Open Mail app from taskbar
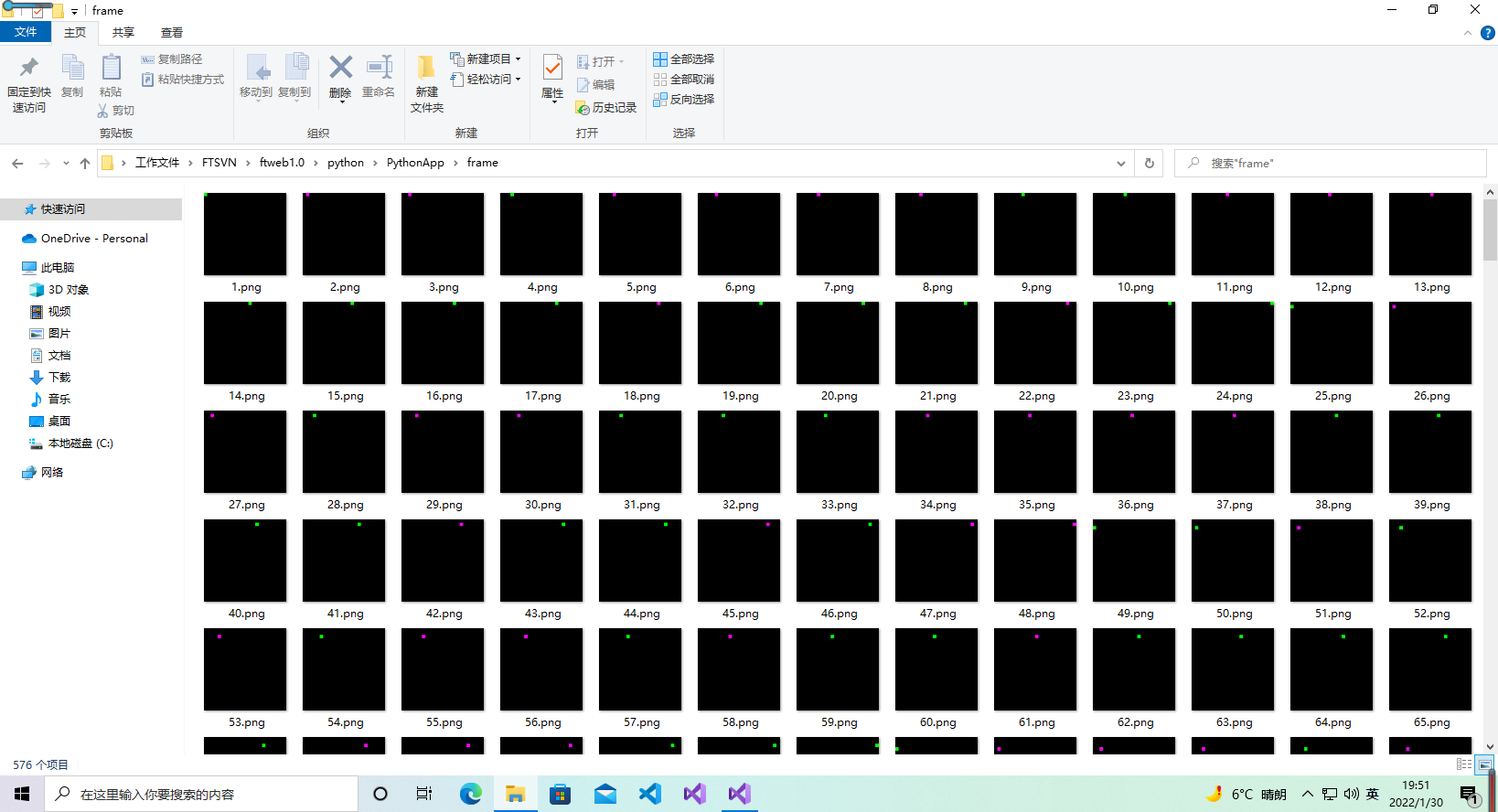 coord(605,794)
